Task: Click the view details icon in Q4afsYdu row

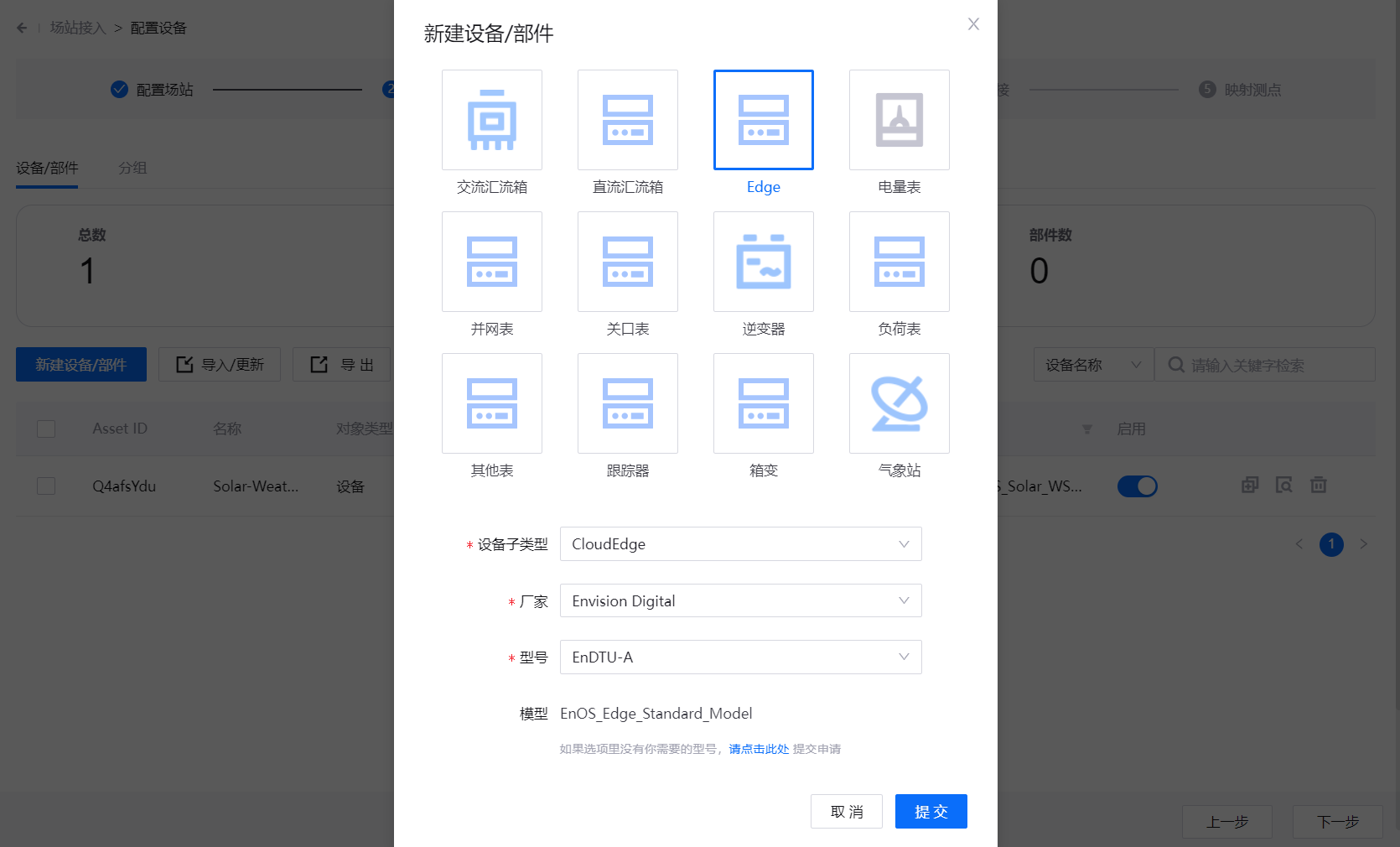Action: click(x=1284, y=485)
